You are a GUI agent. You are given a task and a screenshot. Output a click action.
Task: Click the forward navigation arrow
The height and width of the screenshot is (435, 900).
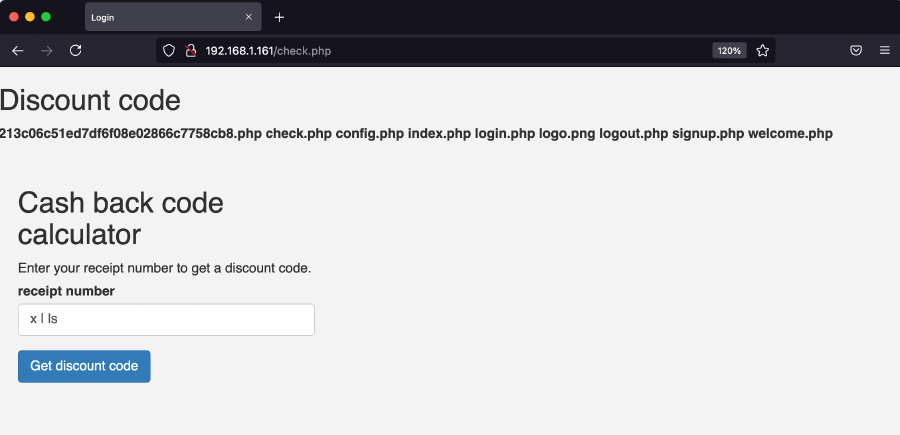click(46, 50)
